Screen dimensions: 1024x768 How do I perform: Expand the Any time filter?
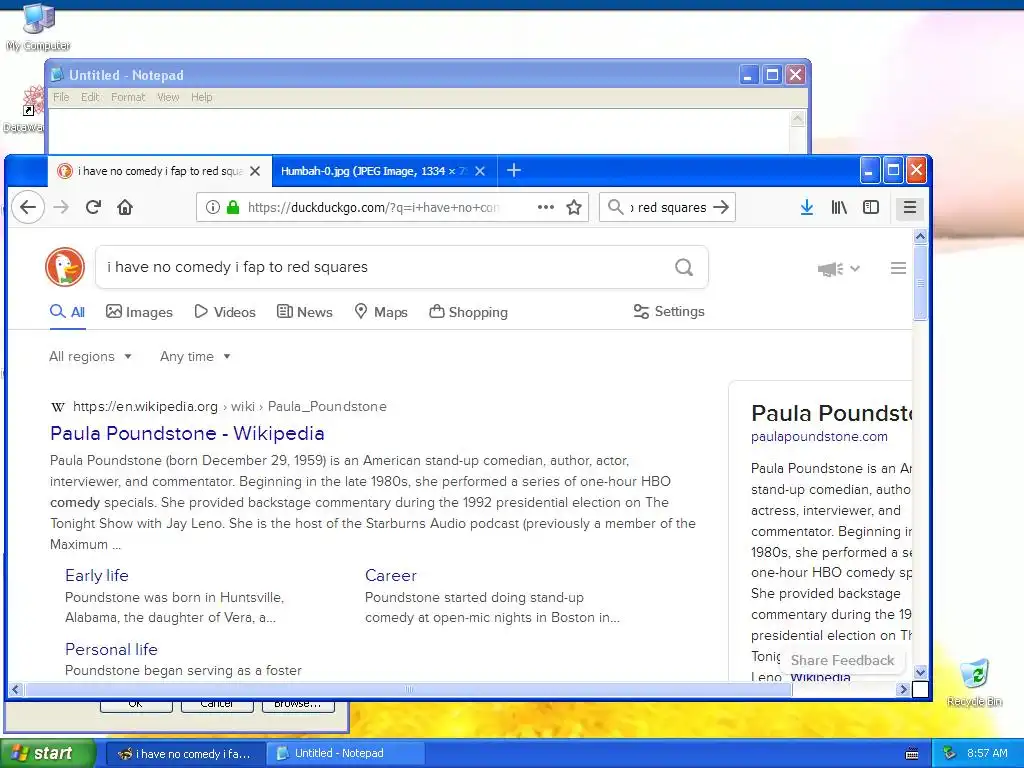click(195, 357)
